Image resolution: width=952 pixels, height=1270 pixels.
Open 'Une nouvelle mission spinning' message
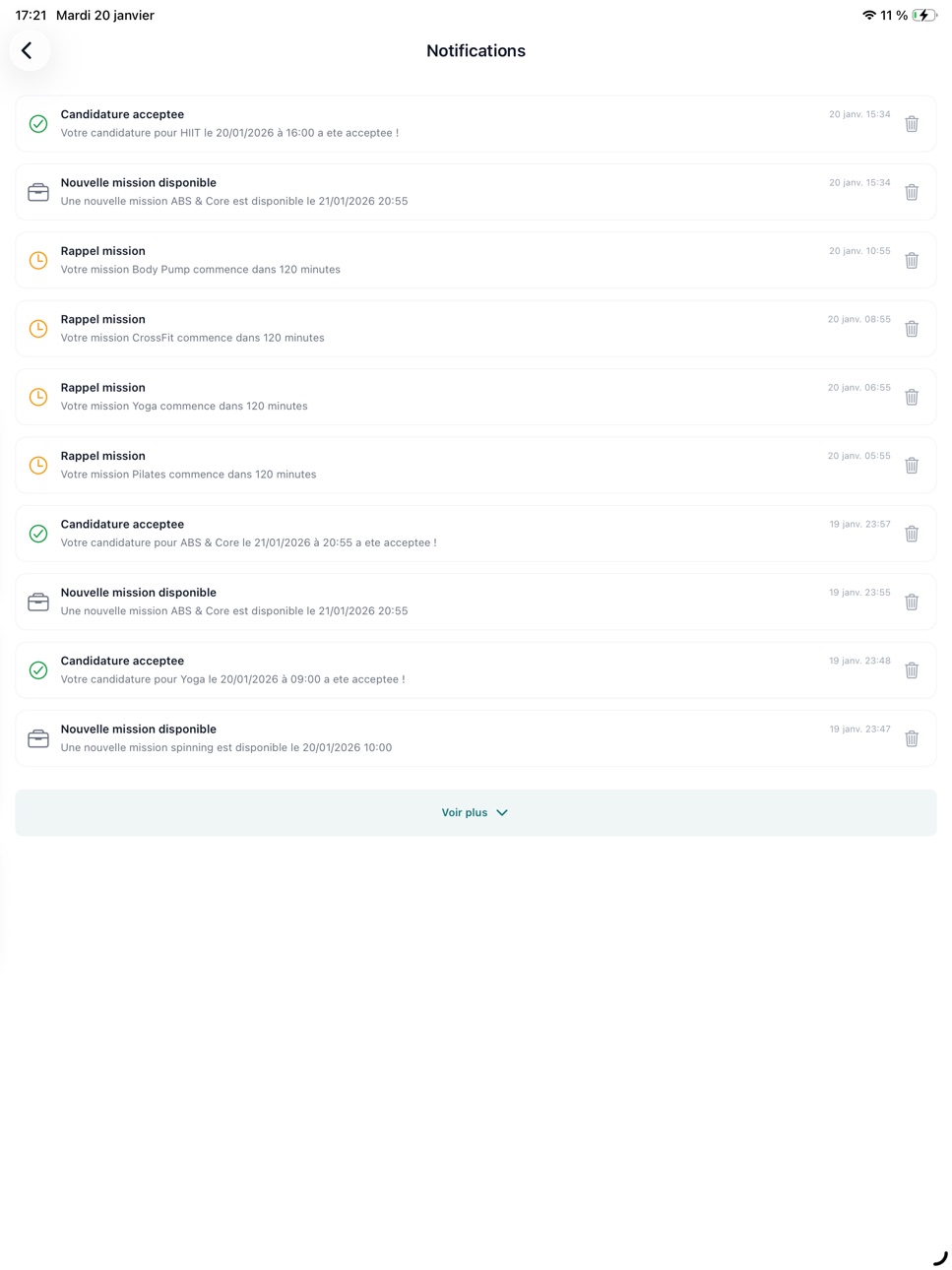[225, 747]
